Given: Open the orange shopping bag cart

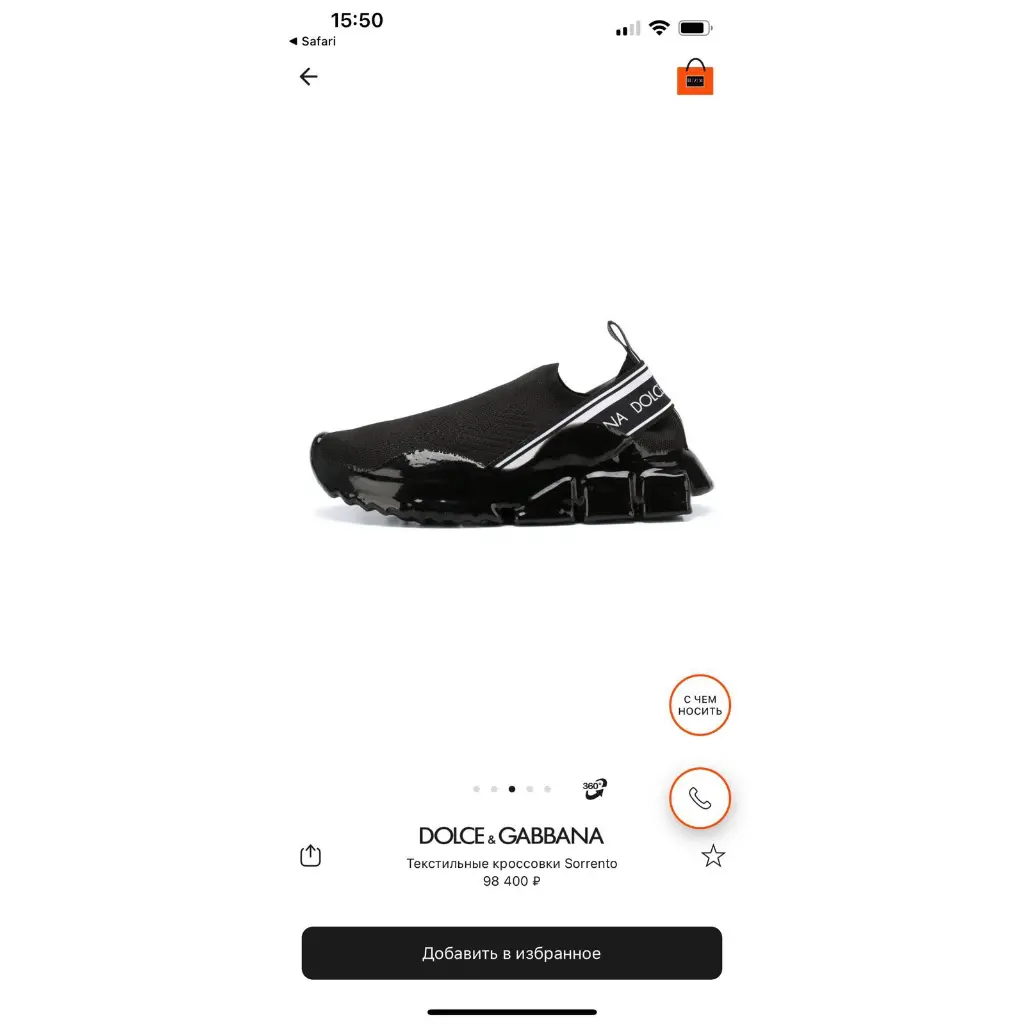Looking at the screenshot, I should click(x=695, y=77).
